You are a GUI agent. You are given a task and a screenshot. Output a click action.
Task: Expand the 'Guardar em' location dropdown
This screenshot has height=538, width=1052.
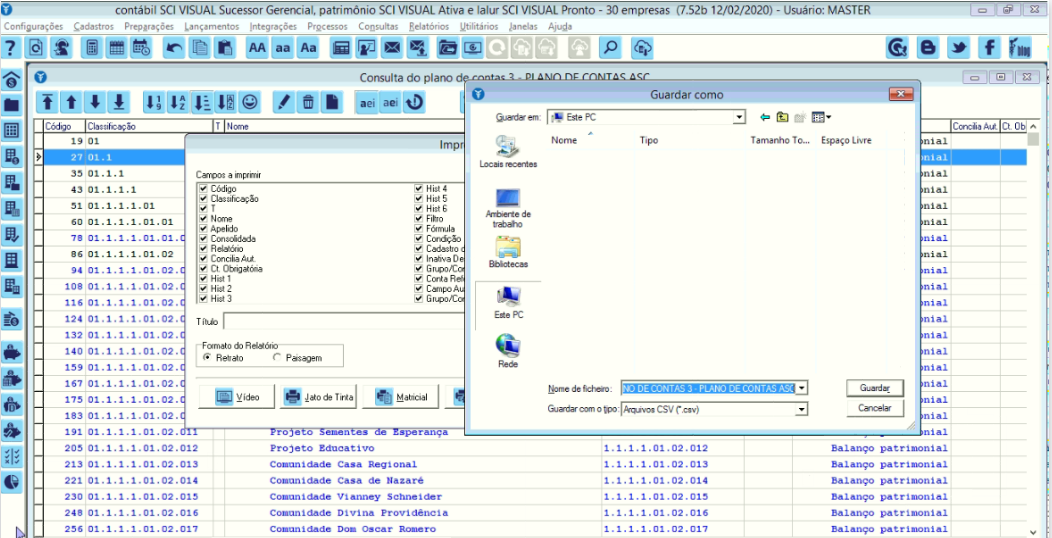[x=739, y=117]
